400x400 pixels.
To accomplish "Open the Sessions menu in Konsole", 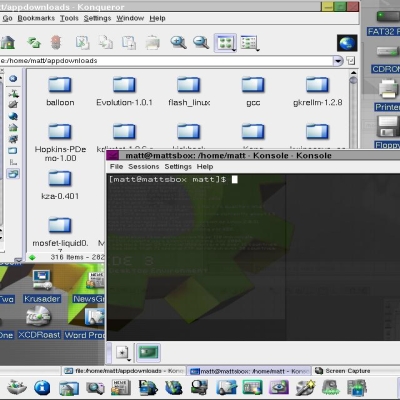I will pyautogui.click(x=144, y=167).
